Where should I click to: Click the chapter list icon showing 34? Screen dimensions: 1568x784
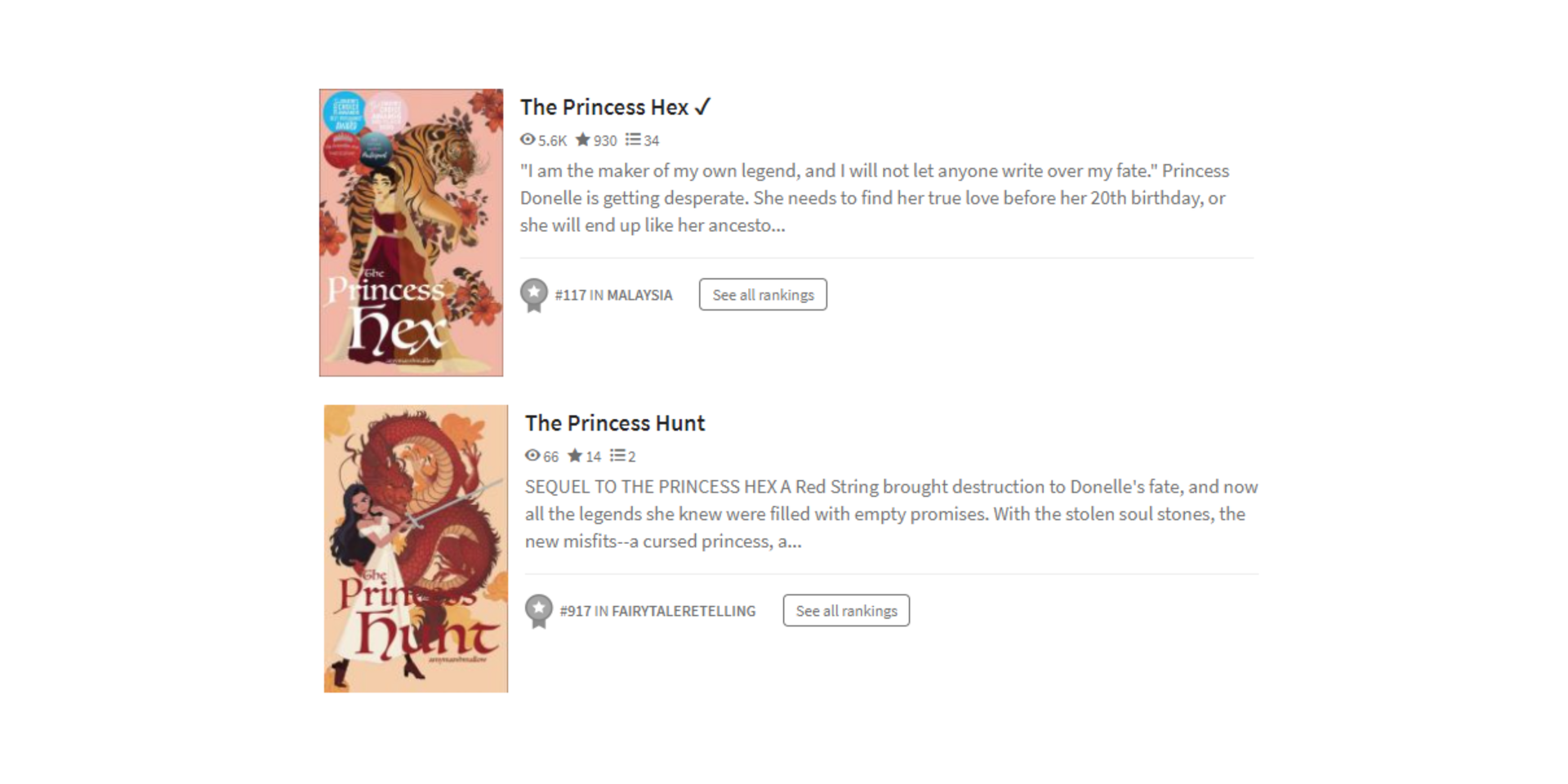(x=633, y=140)
